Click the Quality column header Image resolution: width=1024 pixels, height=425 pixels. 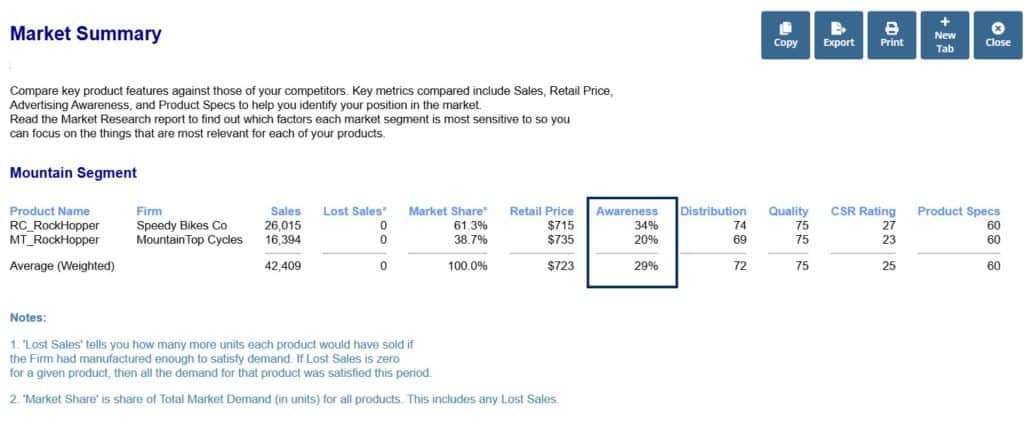pyautogui.click(x=788, y=211)
